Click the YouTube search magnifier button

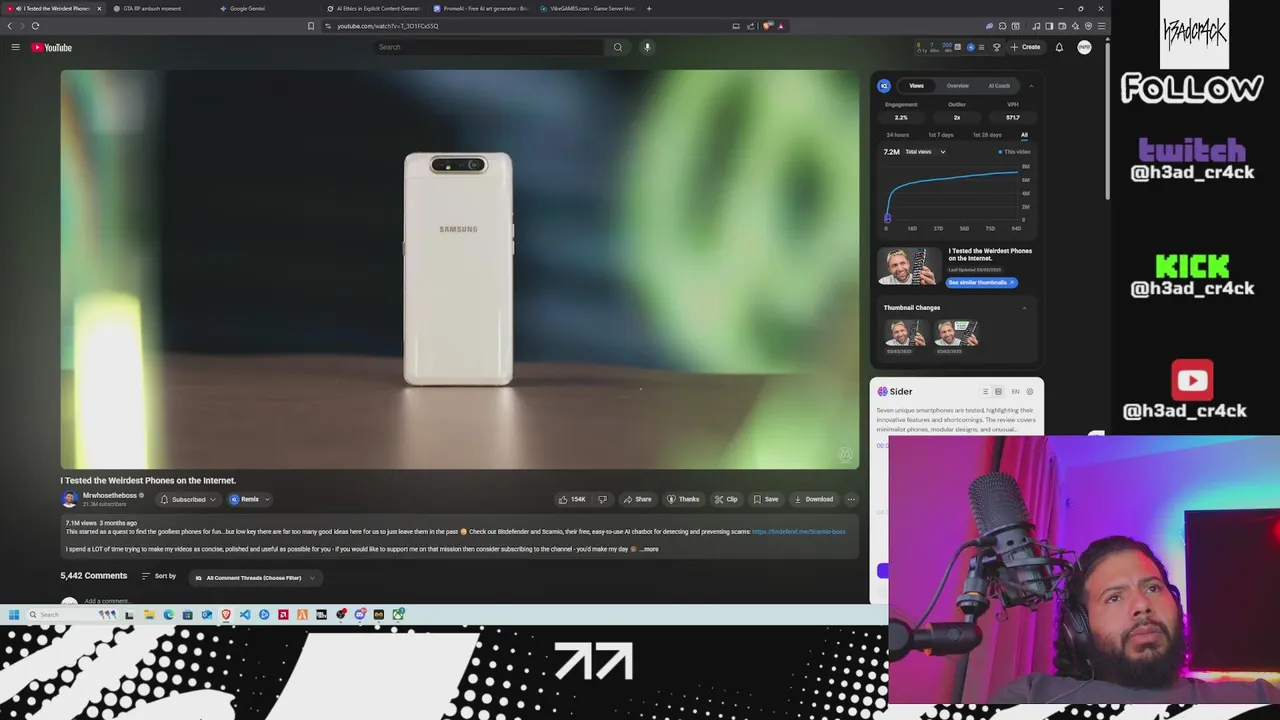click(617, 47)
